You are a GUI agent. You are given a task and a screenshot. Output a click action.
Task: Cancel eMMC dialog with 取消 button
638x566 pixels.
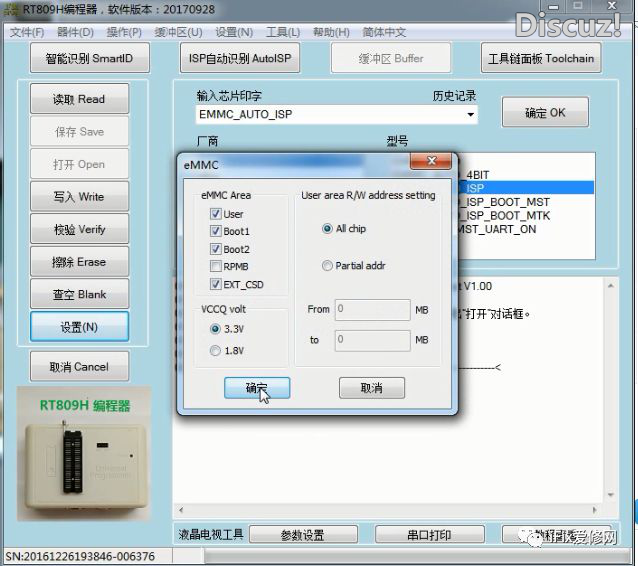372,388
